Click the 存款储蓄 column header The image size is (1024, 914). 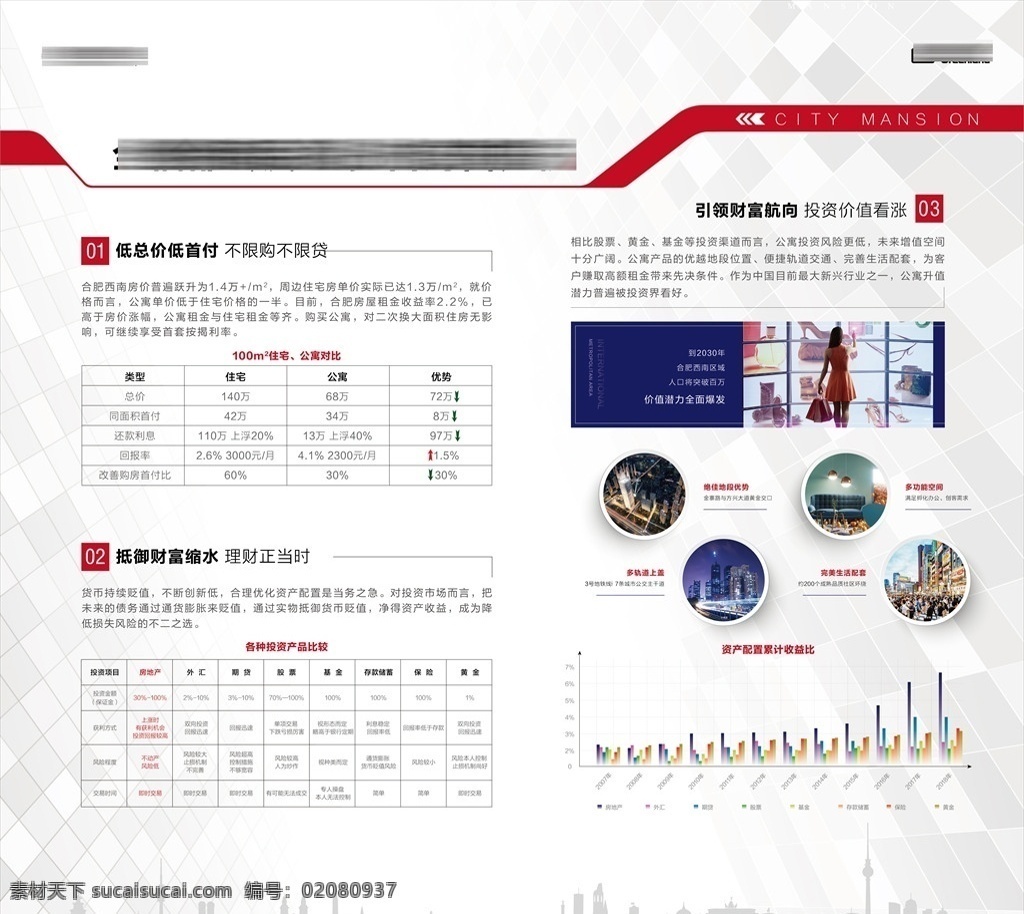click(378, 672)
